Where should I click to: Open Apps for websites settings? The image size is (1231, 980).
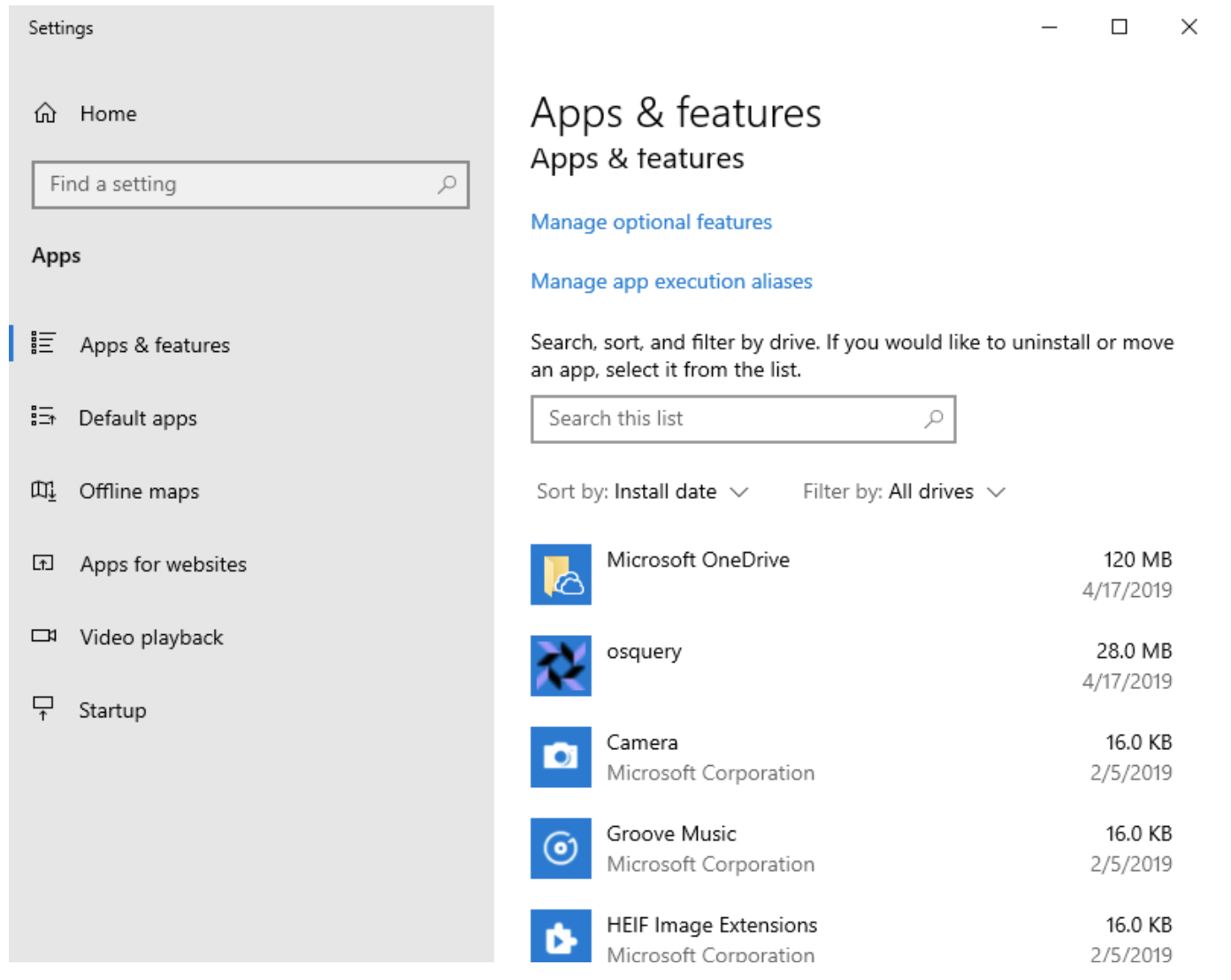coord(164,564)
